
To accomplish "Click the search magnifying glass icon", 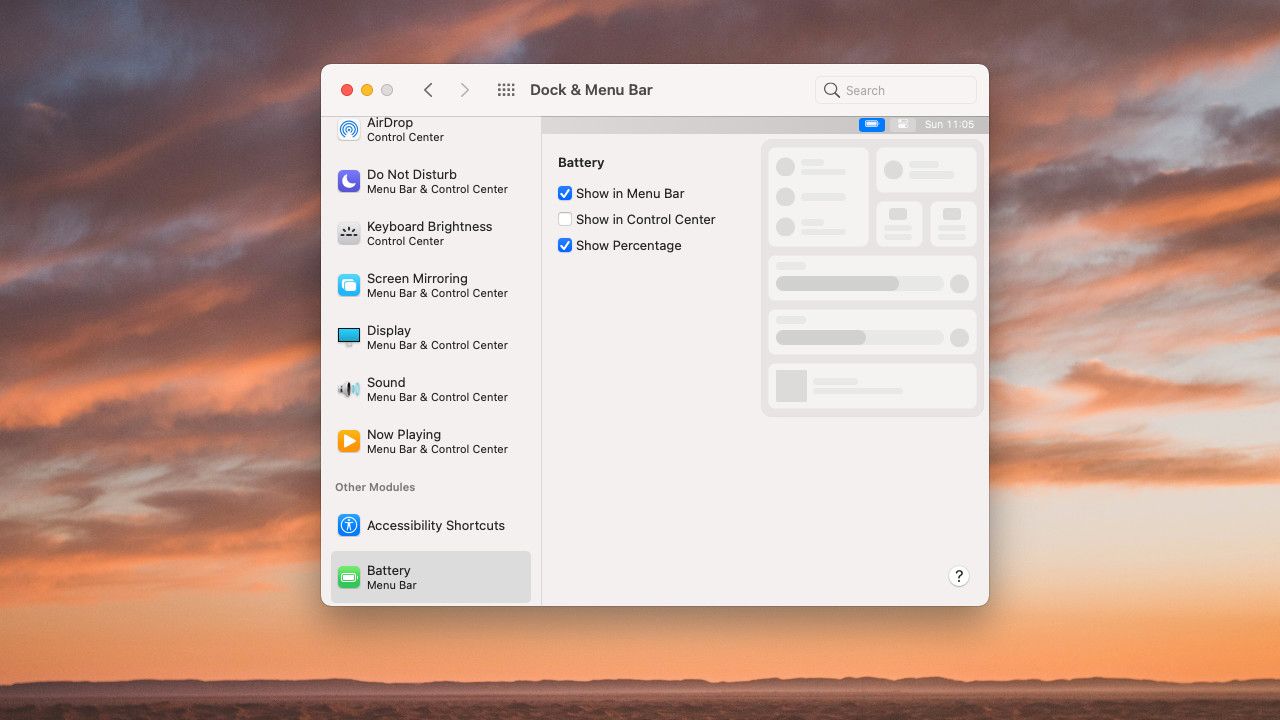I will (831, 90).
